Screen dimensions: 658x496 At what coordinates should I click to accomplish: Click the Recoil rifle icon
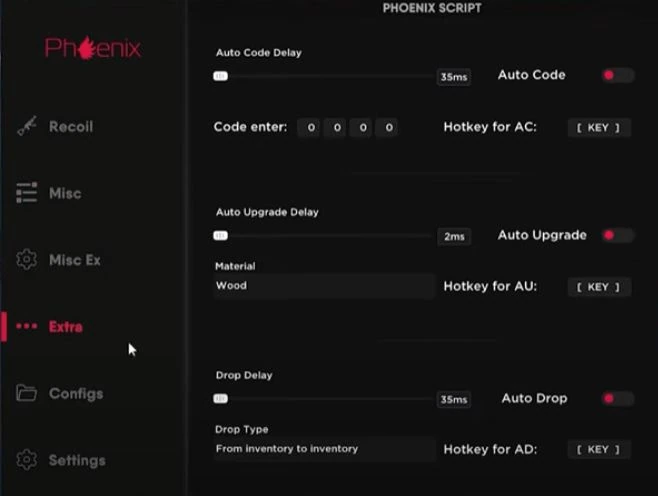27,126
